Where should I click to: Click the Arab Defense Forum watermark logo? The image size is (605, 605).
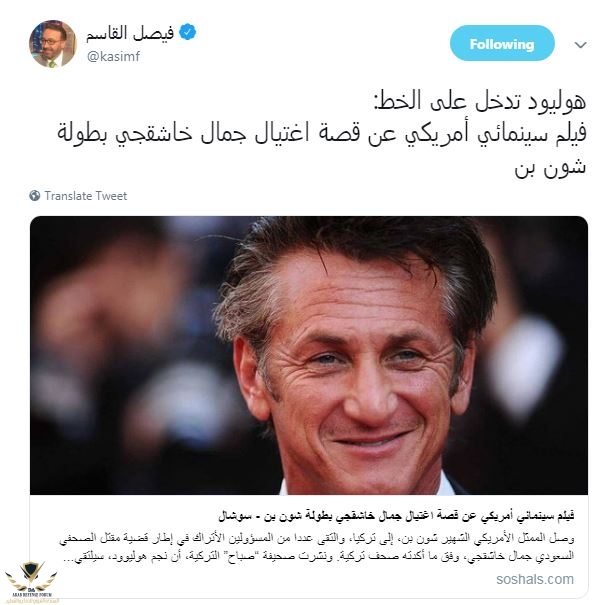[31, 575]
